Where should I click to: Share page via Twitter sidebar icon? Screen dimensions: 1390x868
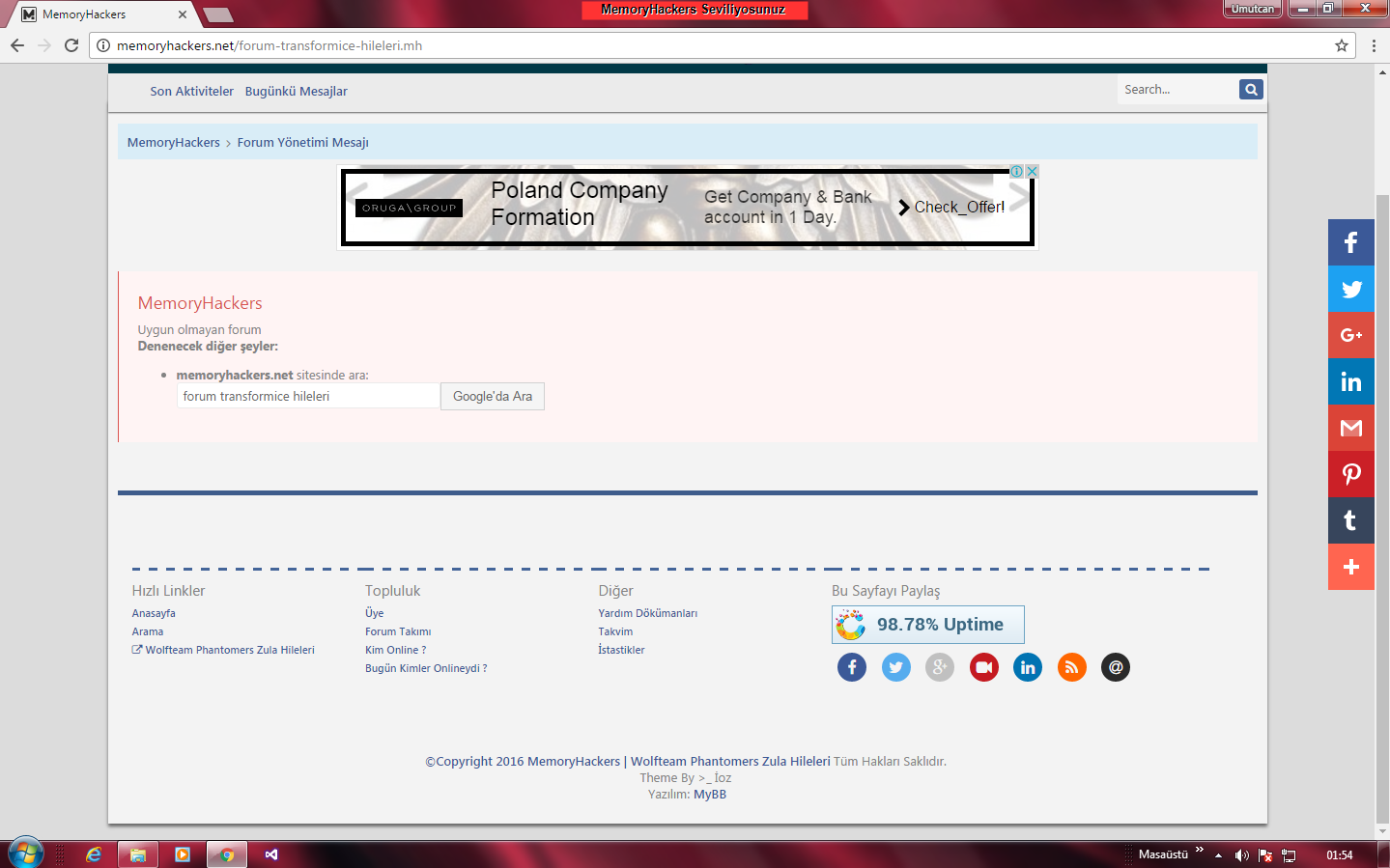[x=1351, y=289]
